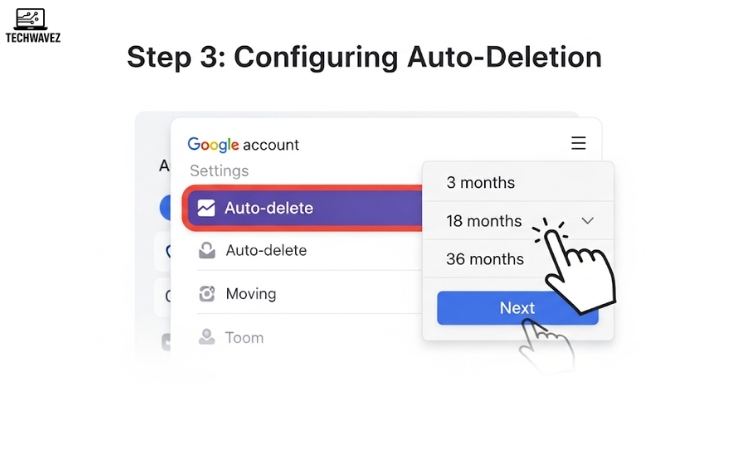Pick the 36 months option
750x460 pixels.
[484, 259]
